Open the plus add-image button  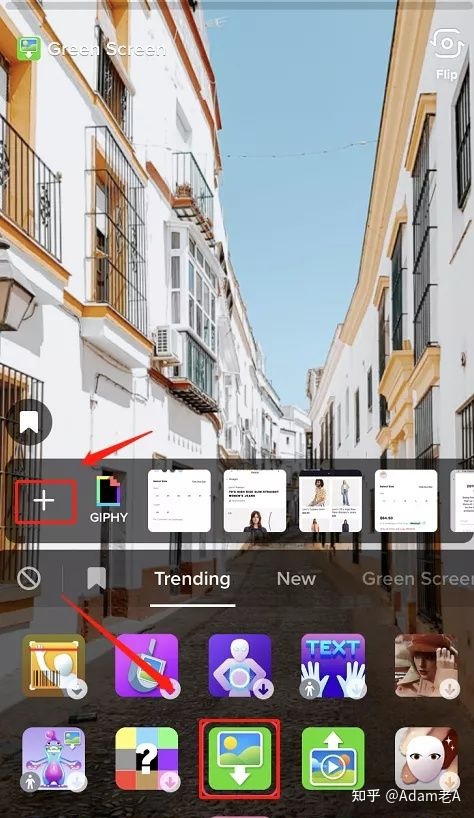tap(44, 501)
